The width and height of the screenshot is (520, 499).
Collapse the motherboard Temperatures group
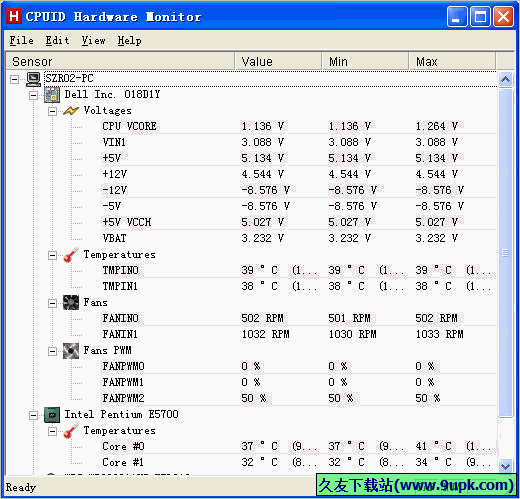coord(52,256)
